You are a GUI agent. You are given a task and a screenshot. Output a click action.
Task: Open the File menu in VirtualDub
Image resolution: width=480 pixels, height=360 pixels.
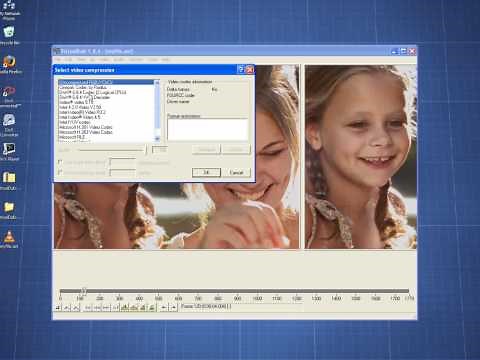(x=58, y=59)
